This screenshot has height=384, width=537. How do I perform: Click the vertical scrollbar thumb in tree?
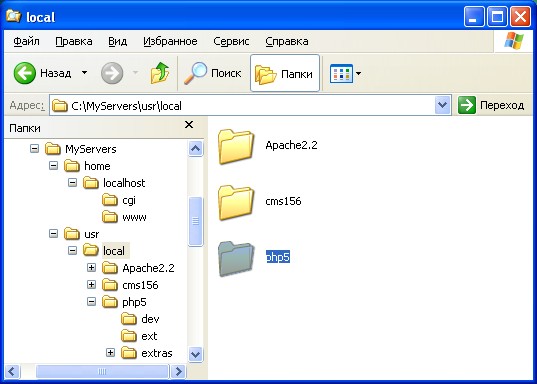click(x=196, y=221)
